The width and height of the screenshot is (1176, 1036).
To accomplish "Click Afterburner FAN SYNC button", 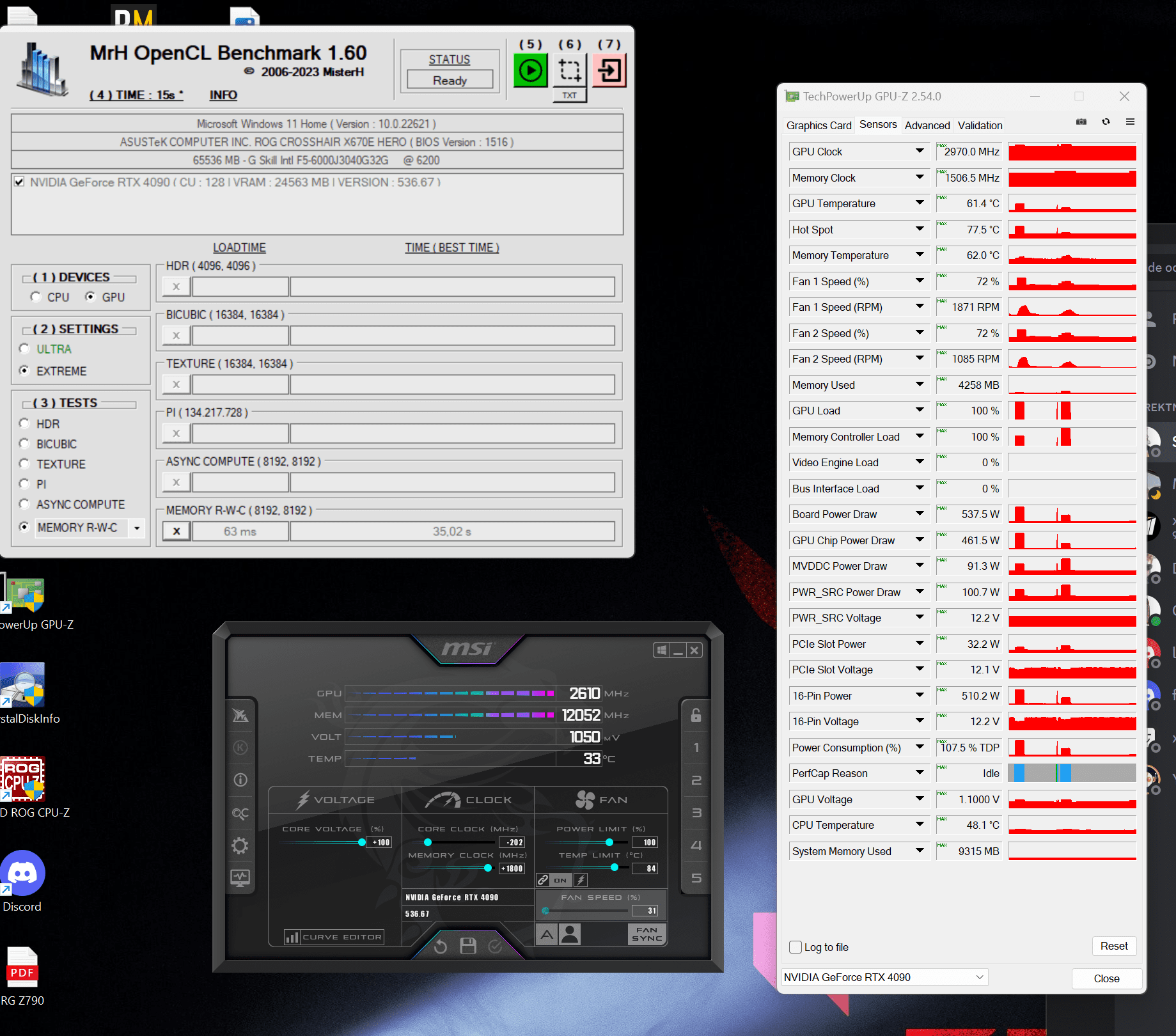I will (647, 934).
